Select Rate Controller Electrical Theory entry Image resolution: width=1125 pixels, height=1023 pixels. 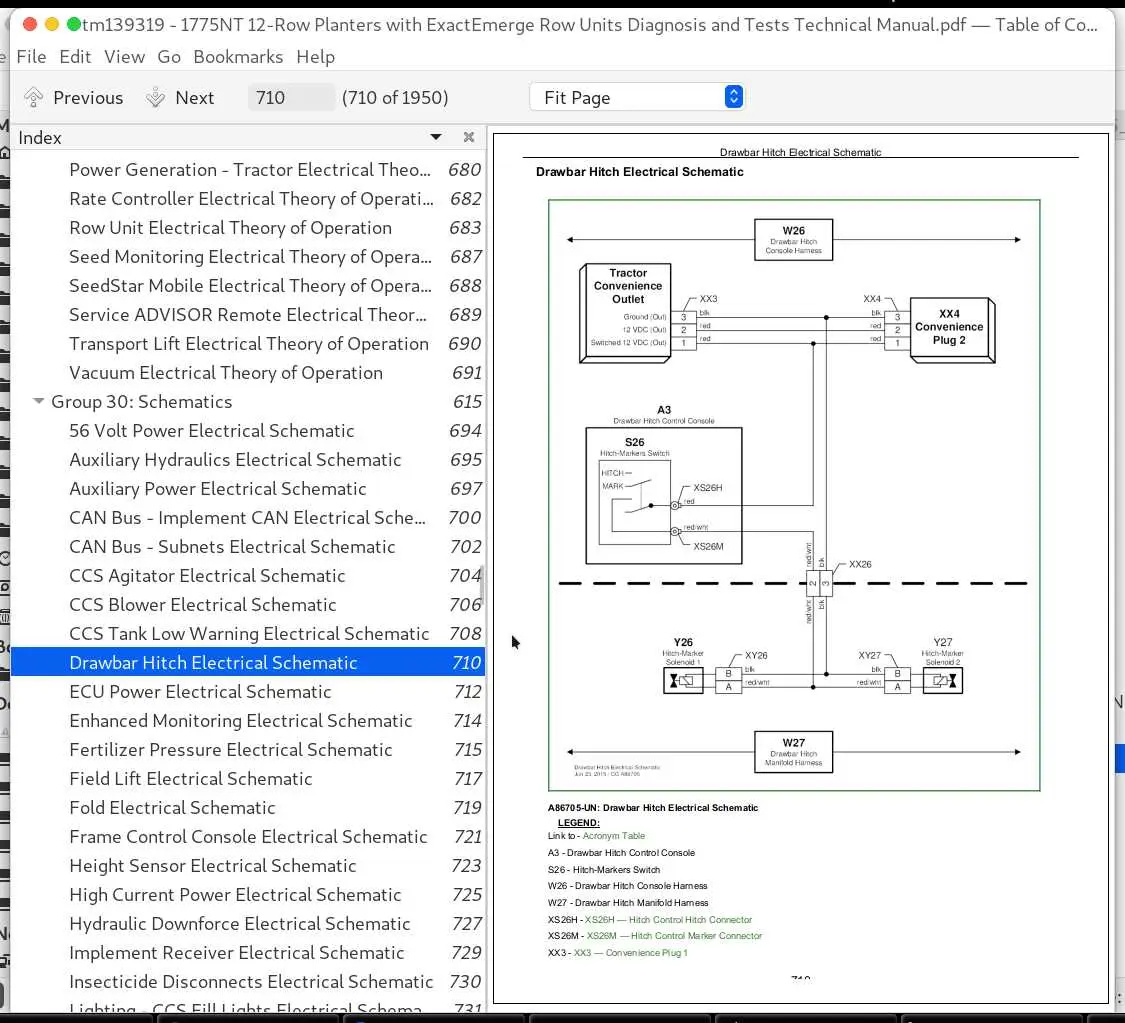tap(248, 199)
